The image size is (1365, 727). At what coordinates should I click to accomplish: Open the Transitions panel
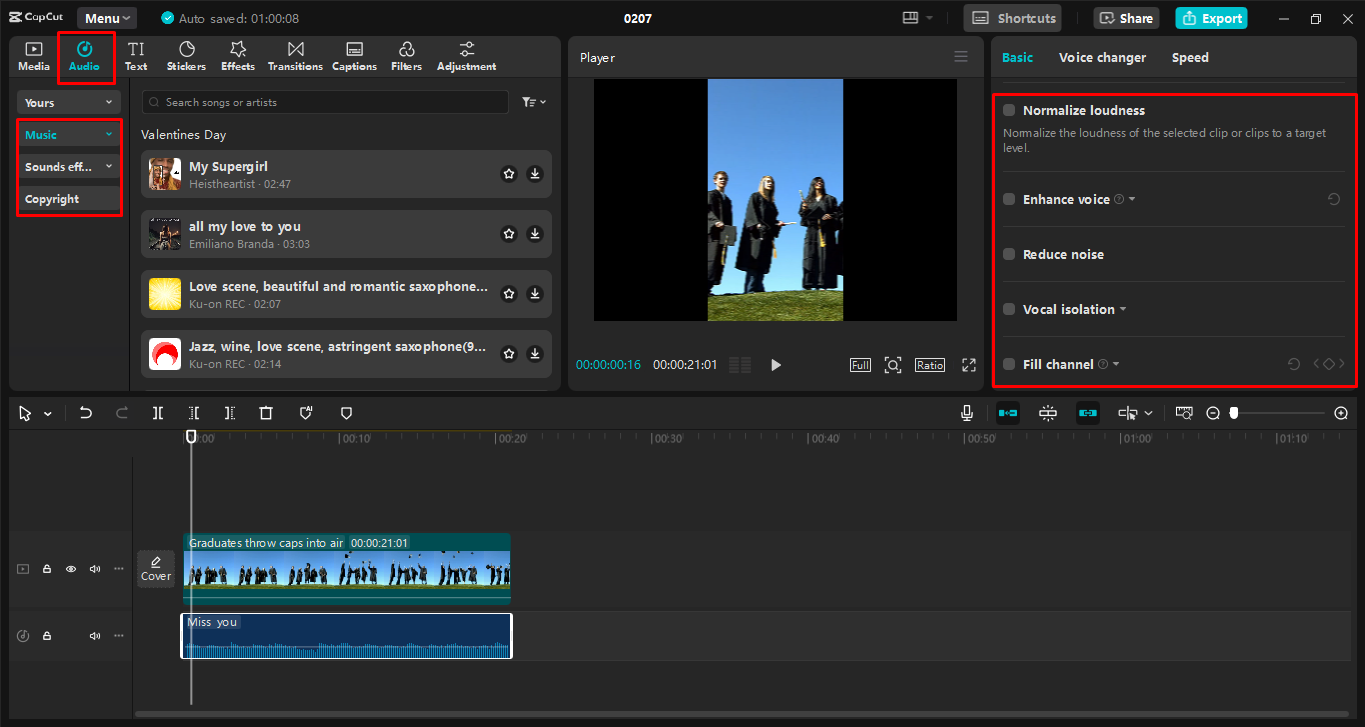click(295, 55)
